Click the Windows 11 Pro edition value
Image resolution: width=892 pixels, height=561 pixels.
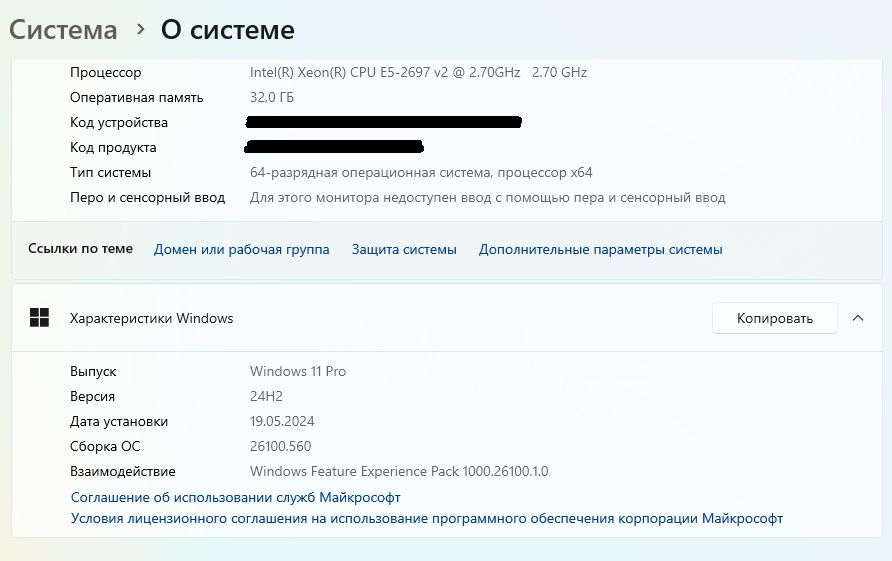[x=298, y=371]
